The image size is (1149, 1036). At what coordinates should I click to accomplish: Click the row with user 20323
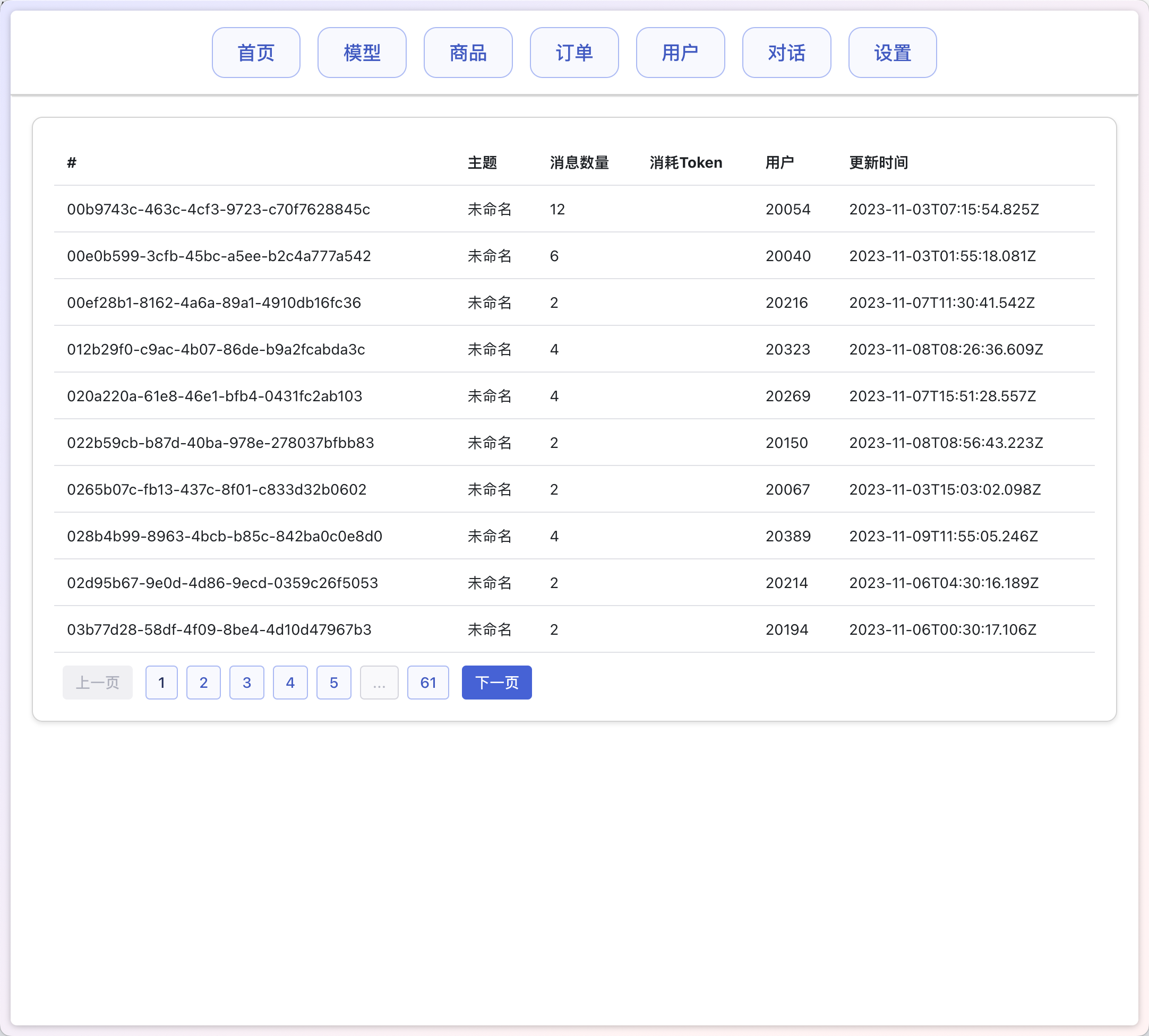pyautogui.click(x=787, y=349)
